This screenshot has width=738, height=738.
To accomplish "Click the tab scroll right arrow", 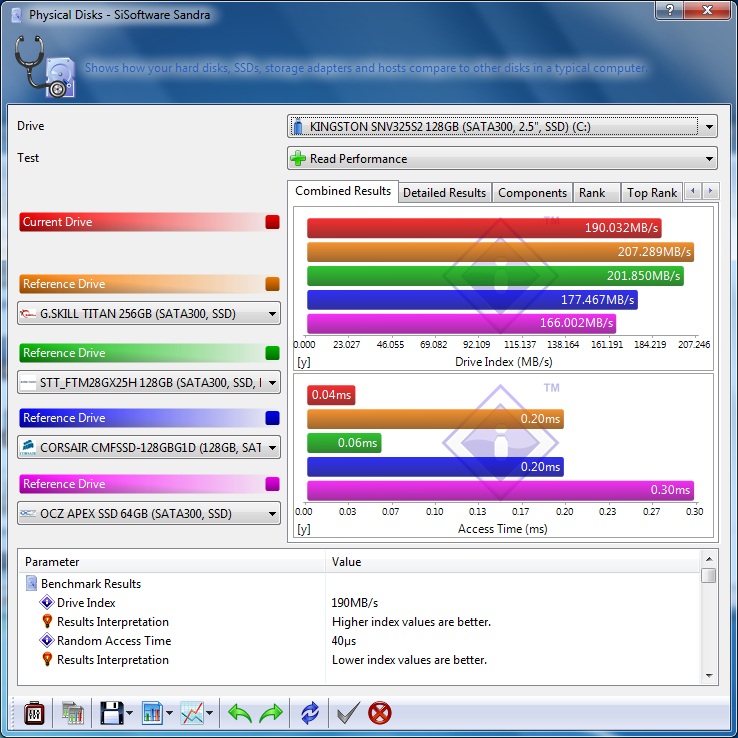I will pyautogui.click(x=711, y=191).
